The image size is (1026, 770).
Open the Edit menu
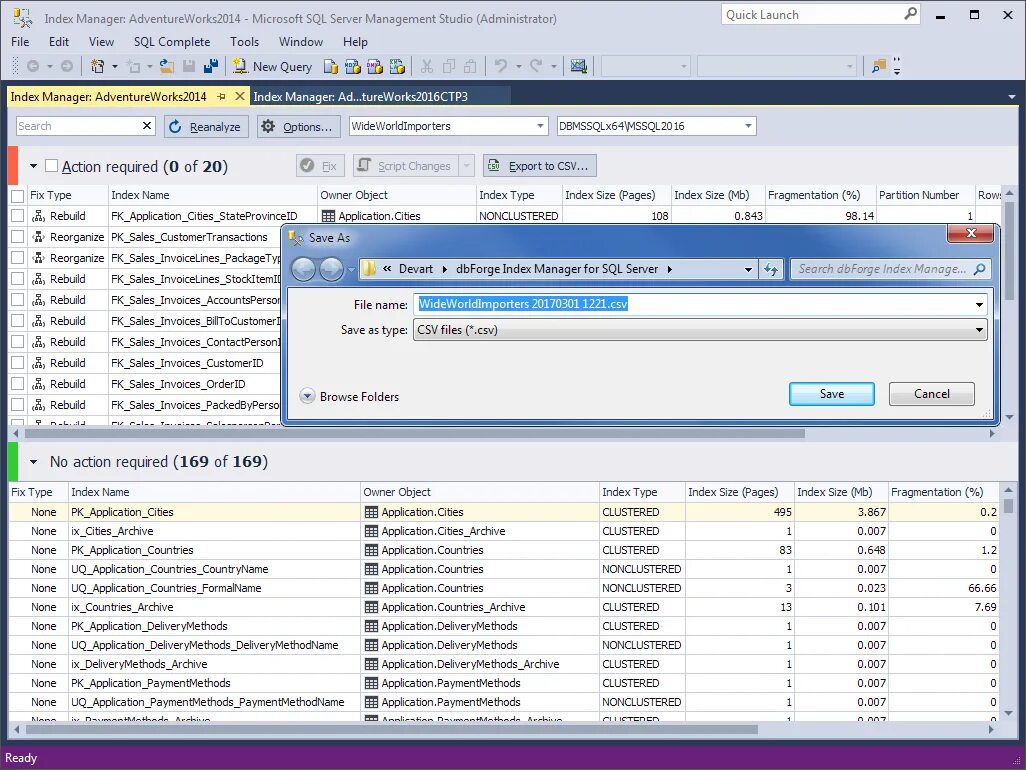pyautogui.click(x=59, y=41)
